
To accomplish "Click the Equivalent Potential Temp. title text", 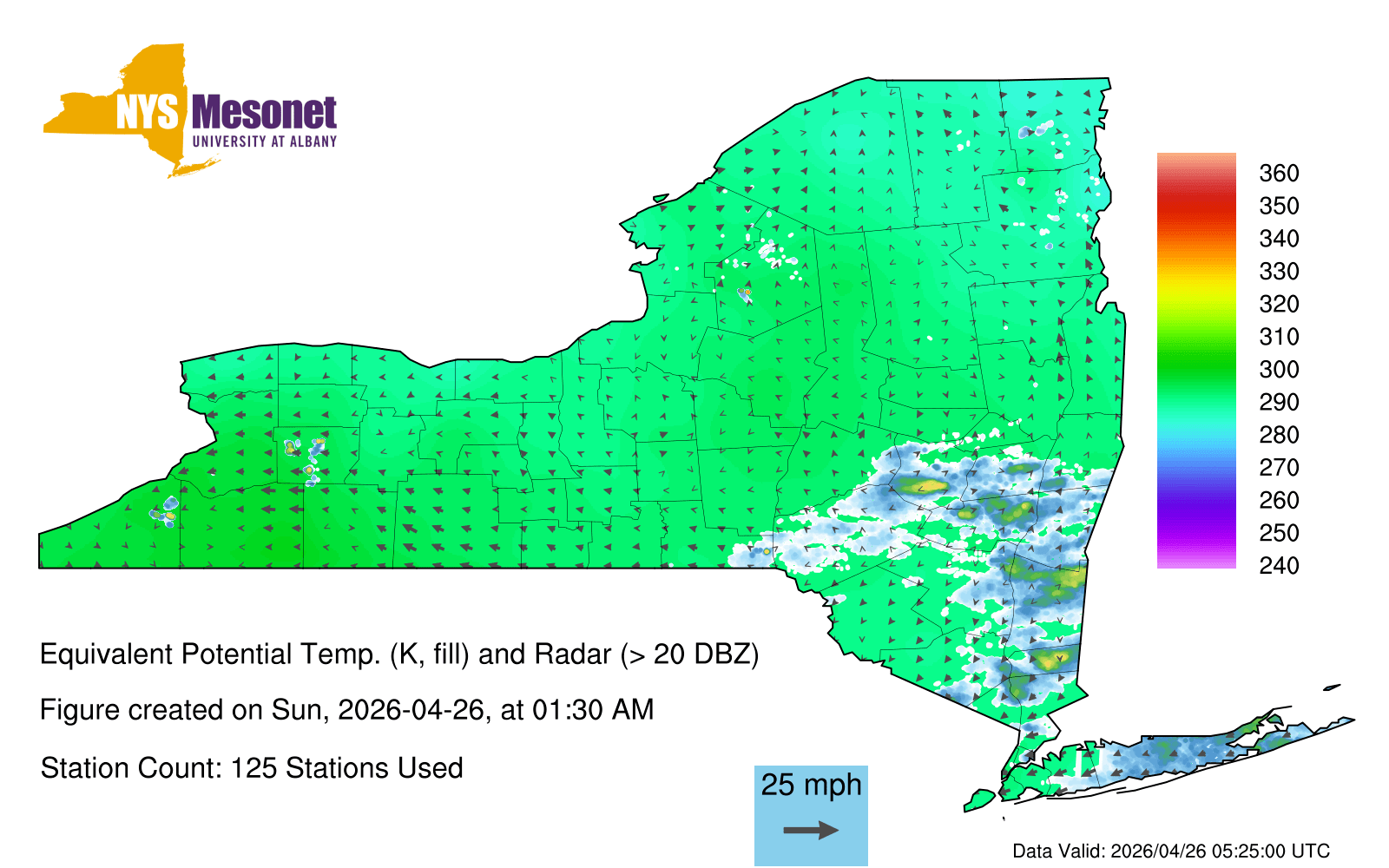I will [399, 654].
